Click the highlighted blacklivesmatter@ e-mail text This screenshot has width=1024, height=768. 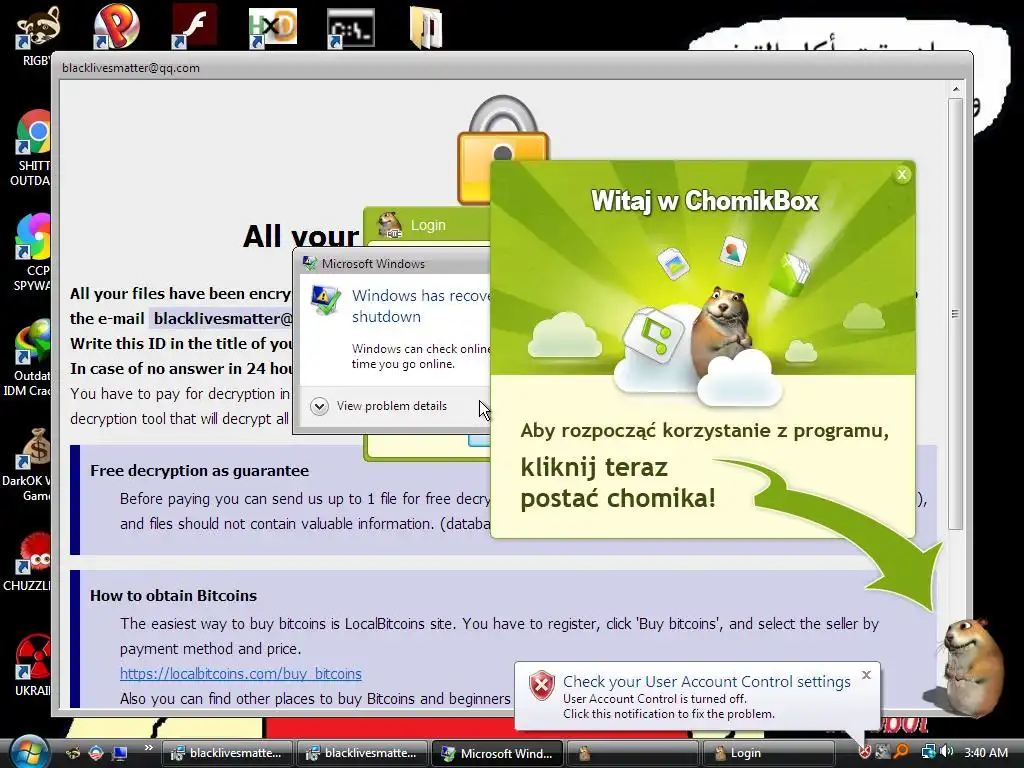tap(222, 319)
